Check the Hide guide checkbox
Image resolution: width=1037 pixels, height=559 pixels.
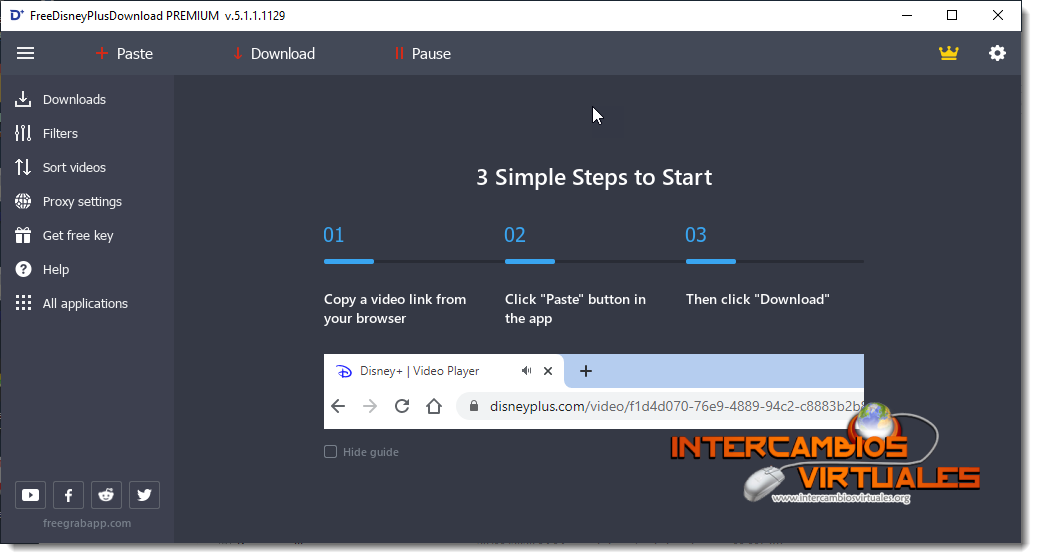click(331, 452)
